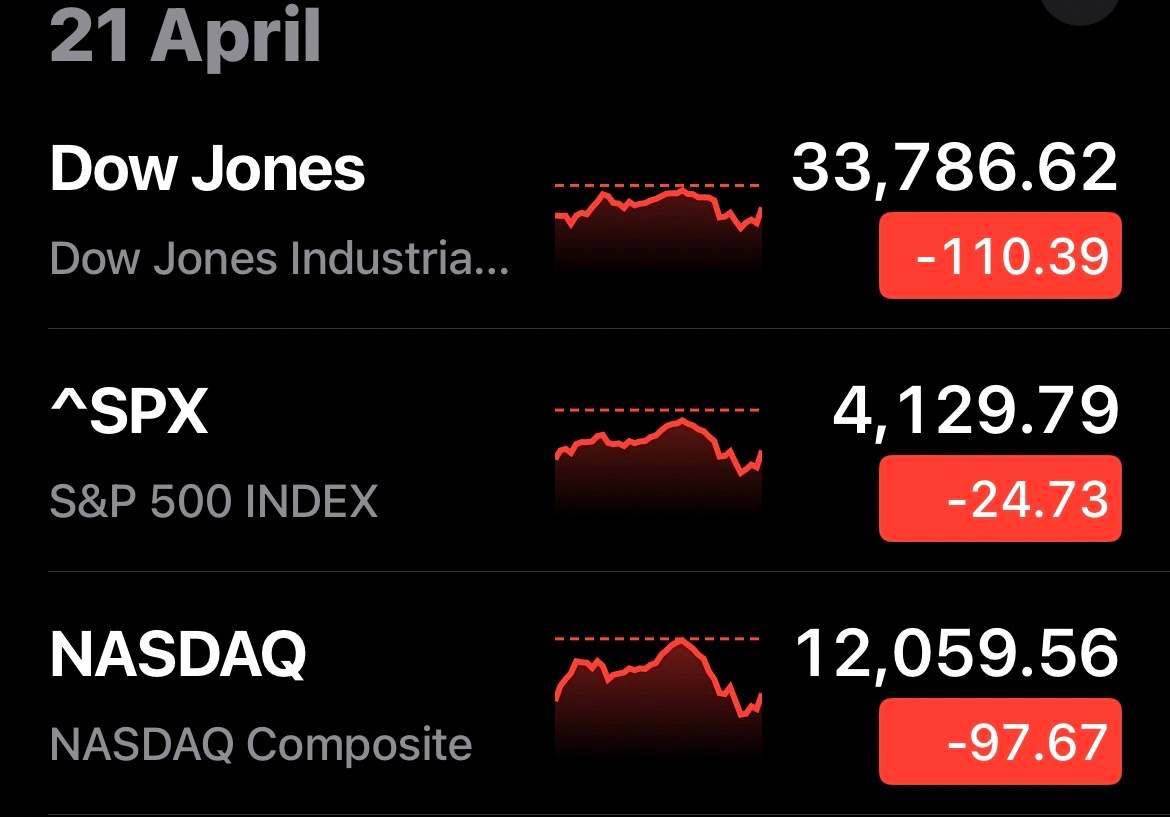Toggle the -24.73 change badge
This screenshot has width=1170, height=817.
(1000, 498)
